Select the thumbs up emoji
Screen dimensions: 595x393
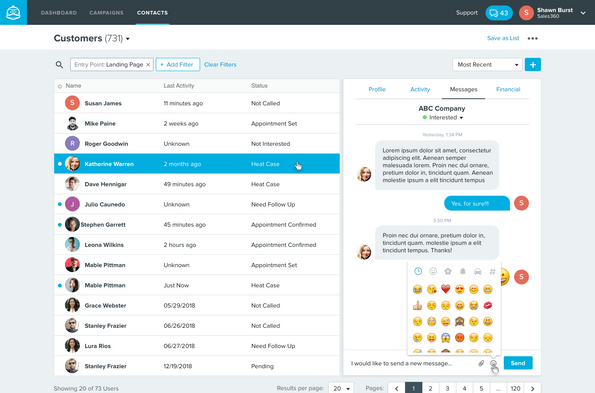[417, 305]
